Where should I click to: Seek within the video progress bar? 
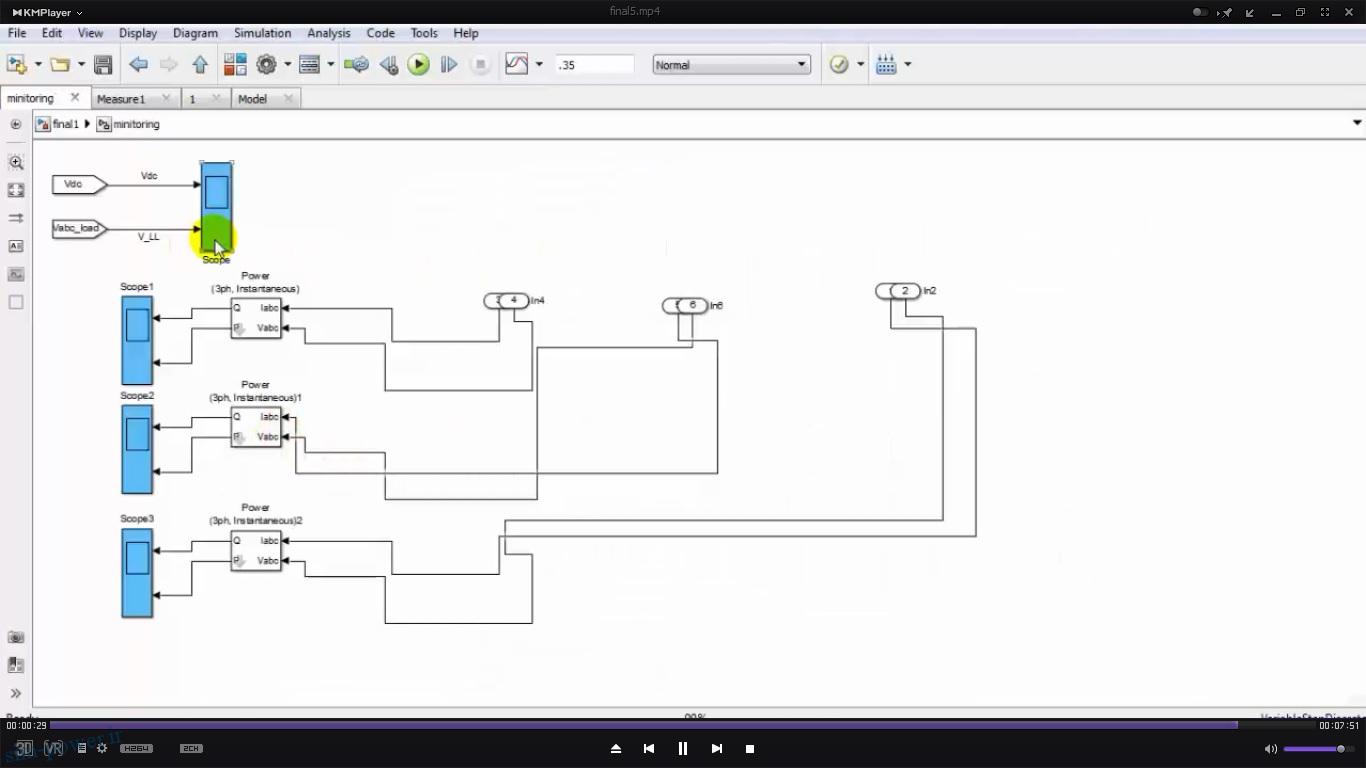(683, 725)
